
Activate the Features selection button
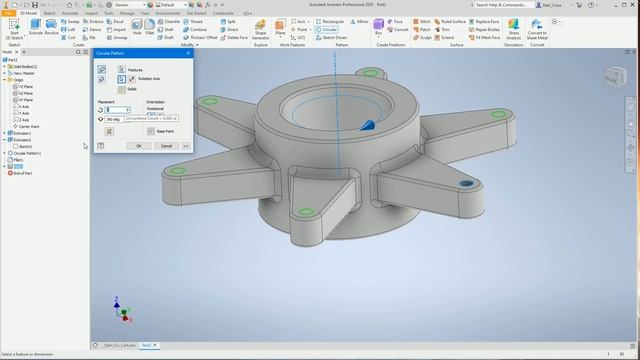point(122,69)
